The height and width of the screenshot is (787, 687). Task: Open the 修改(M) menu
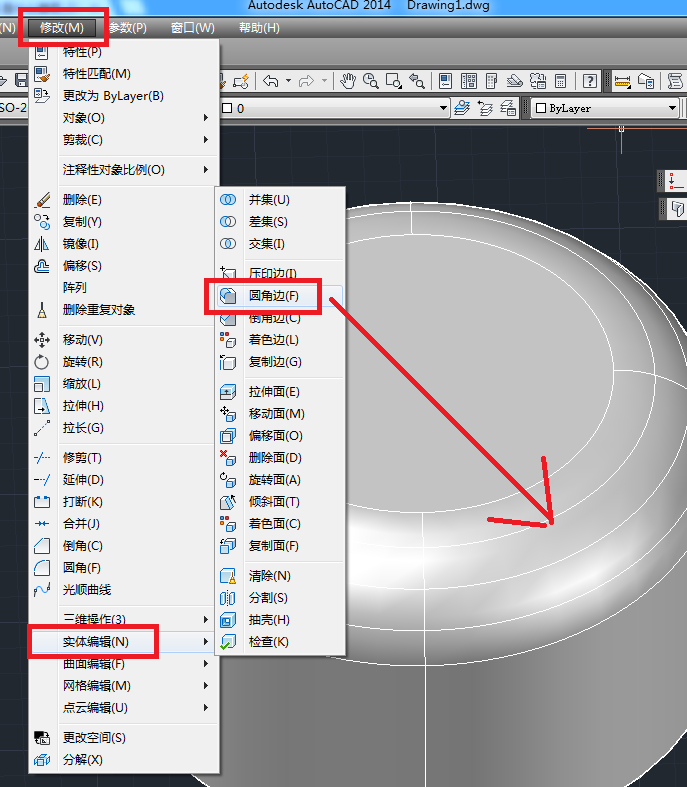tap(62, 28)
